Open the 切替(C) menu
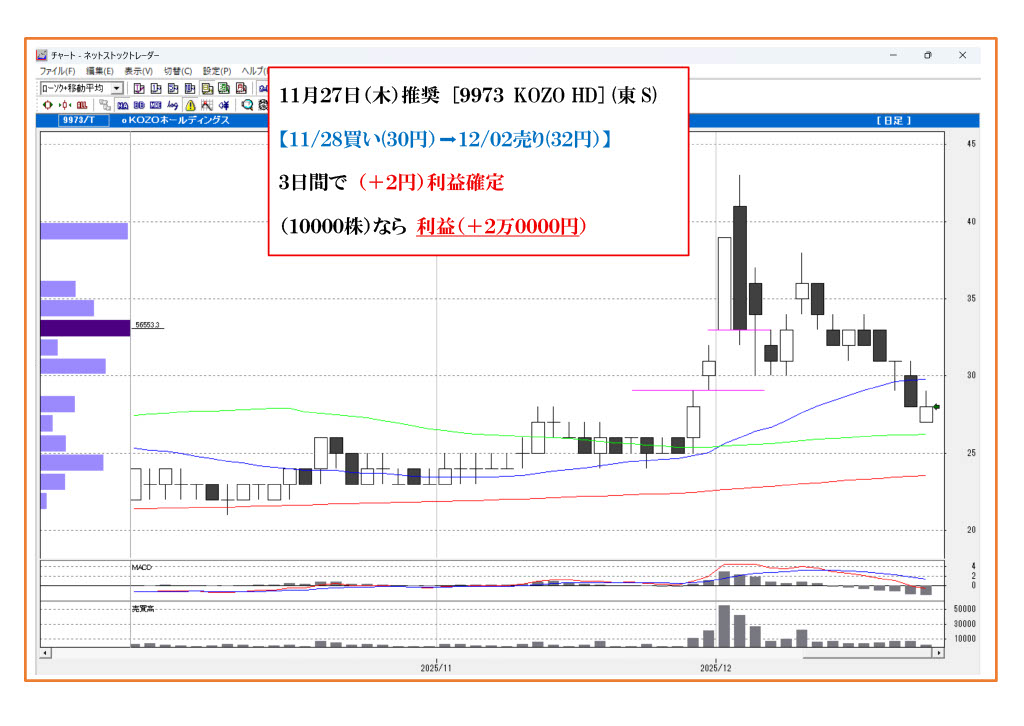The height and width of the screenshot is (726, 1024). click(x=177, y=72)
